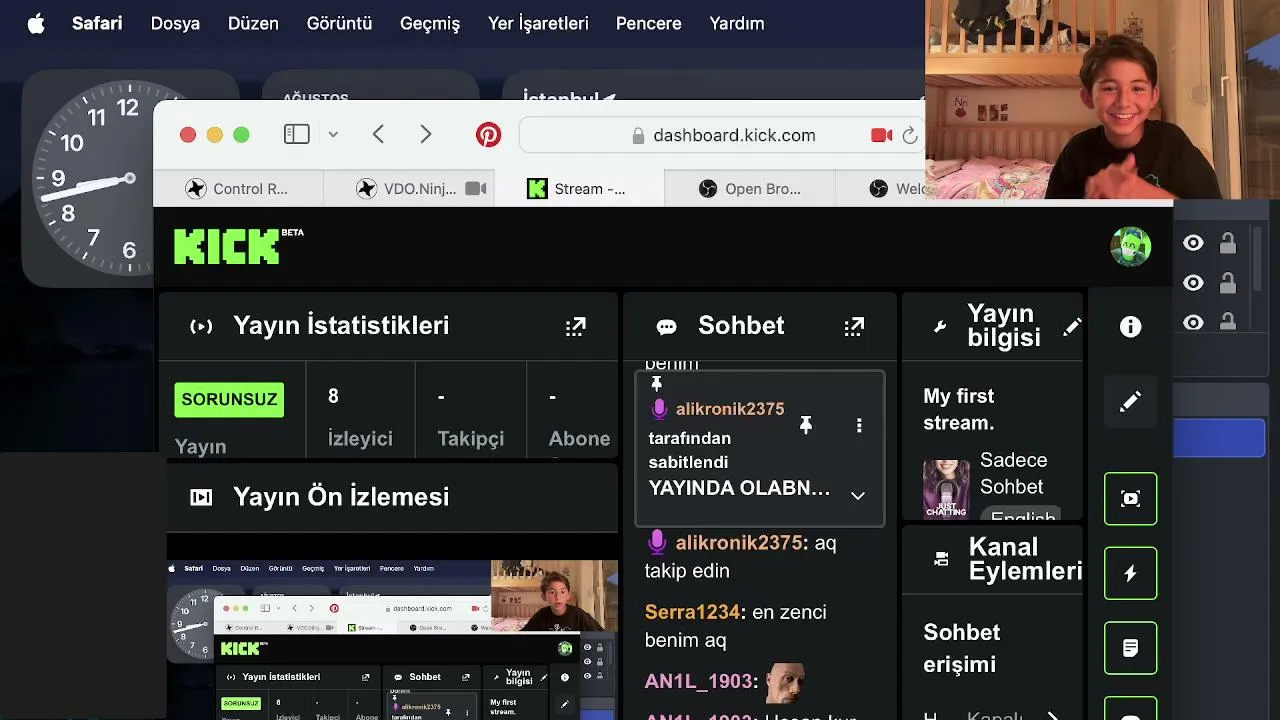Go forward in Safari history
The height and width of the screenshot is (720, 1280).
point(426,134)
